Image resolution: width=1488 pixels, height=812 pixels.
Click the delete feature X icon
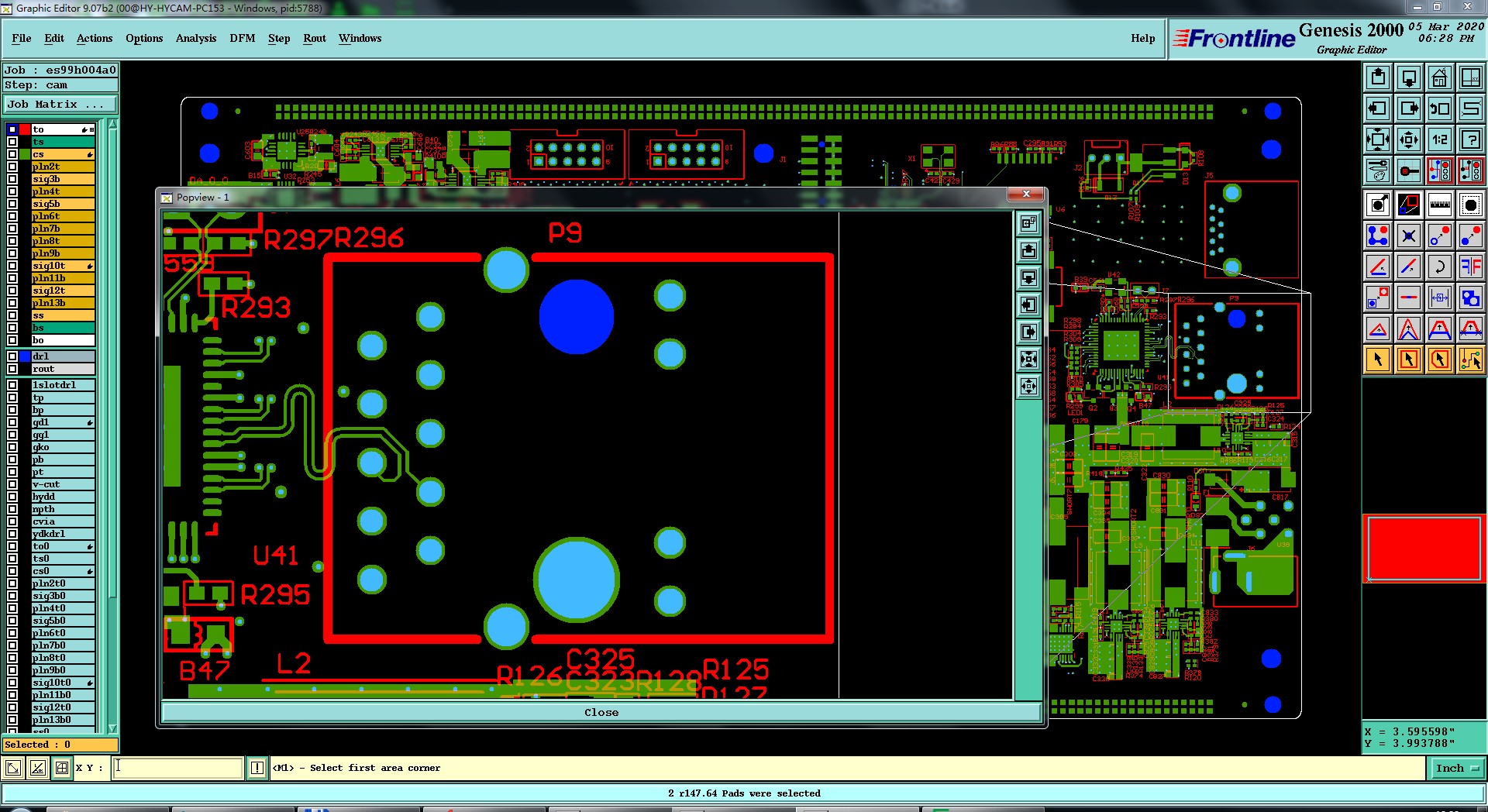pos(1409,236)
